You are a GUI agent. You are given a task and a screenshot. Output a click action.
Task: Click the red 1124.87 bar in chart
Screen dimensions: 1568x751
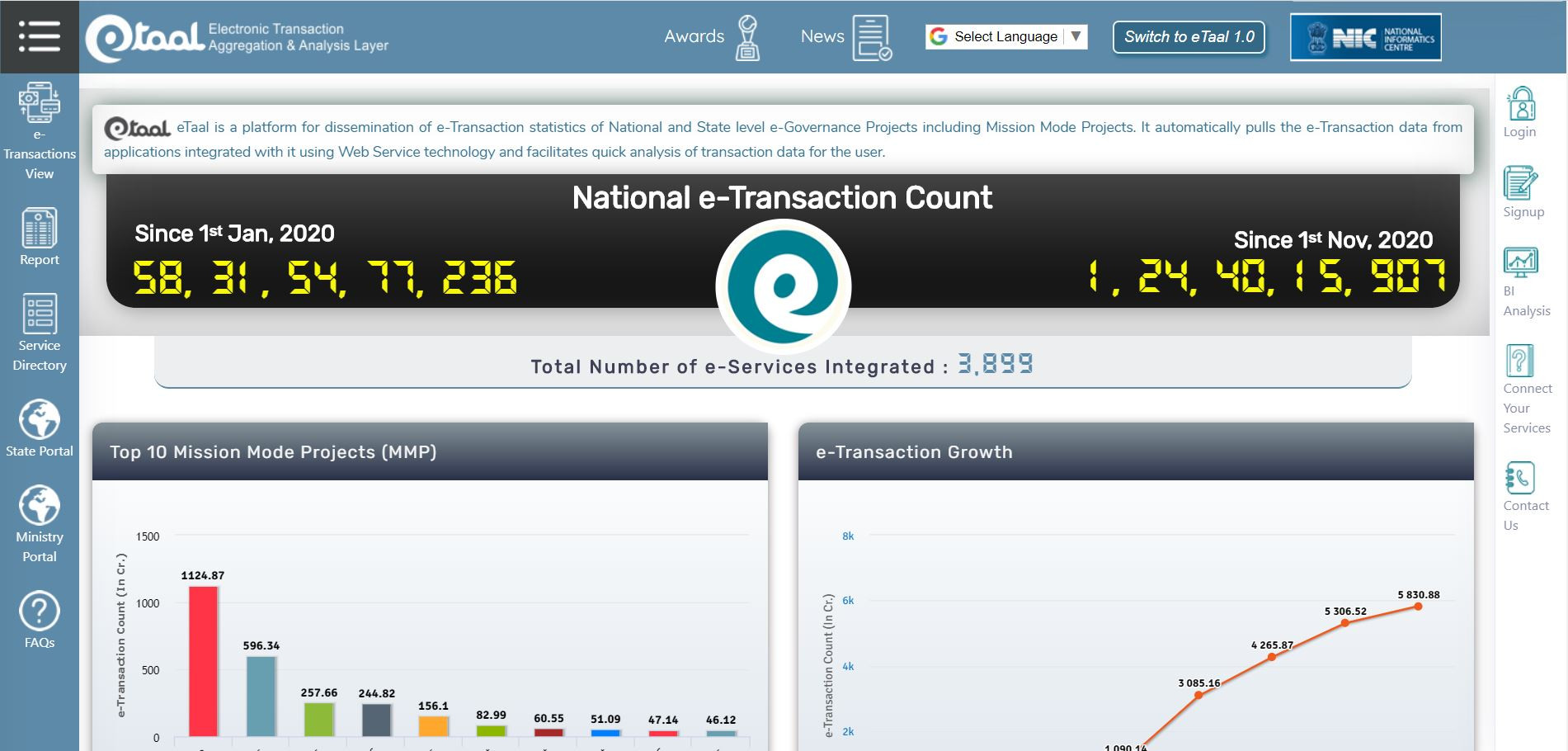(x=203, y=660)
